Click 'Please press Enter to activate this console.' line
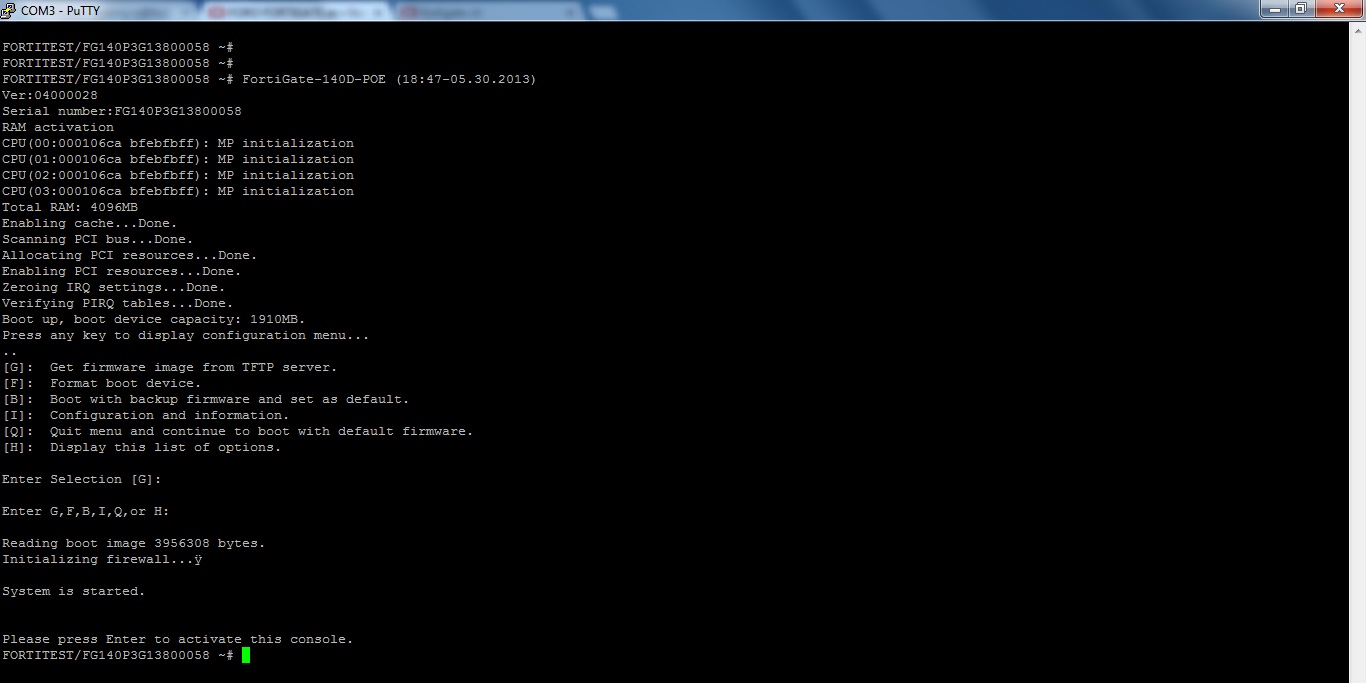Viewport: 1366px width, 683px height. click(x=178, y=639)
